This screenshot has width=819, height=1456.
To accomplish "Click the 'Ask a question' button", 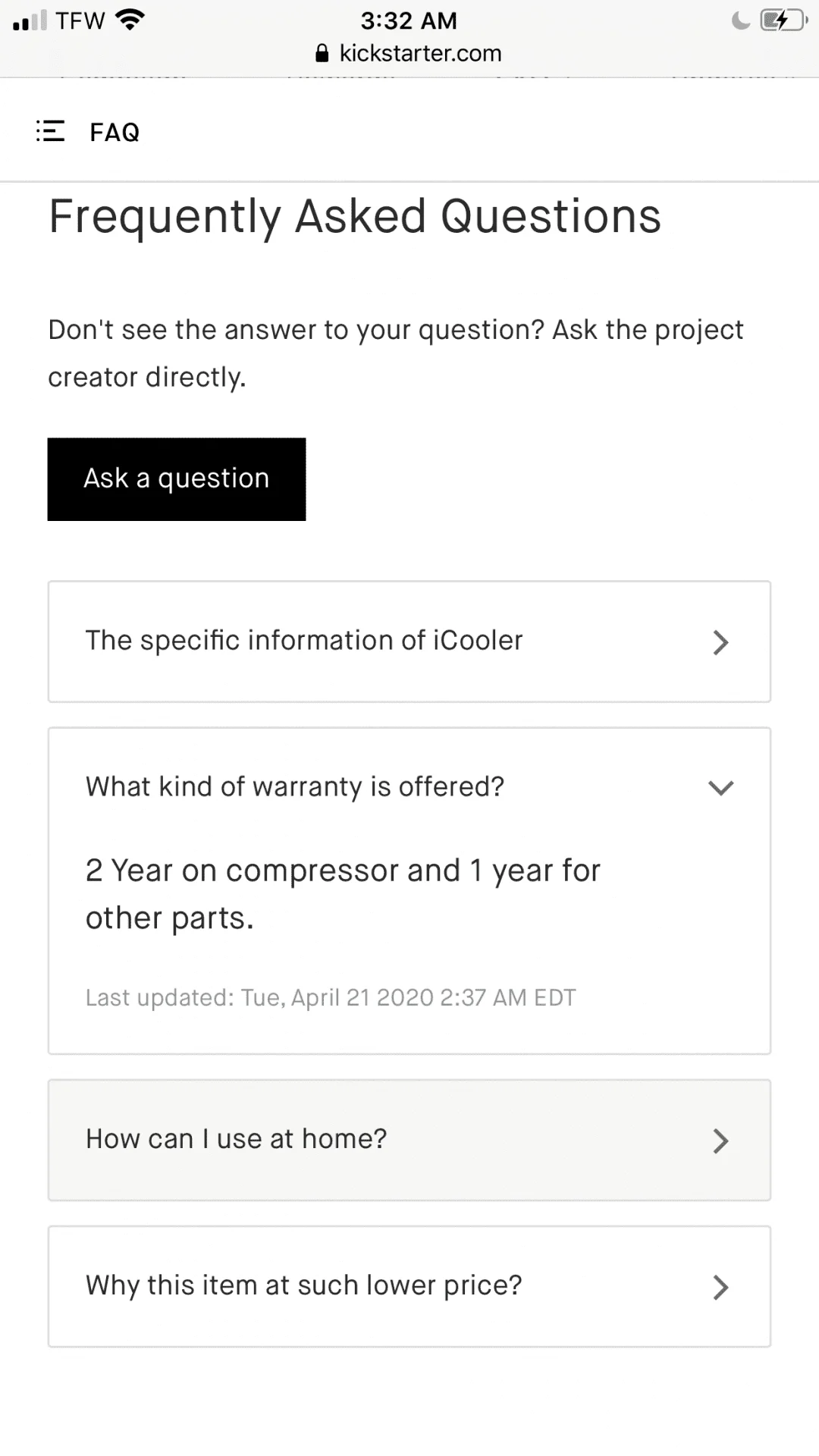I will [177, 479].
